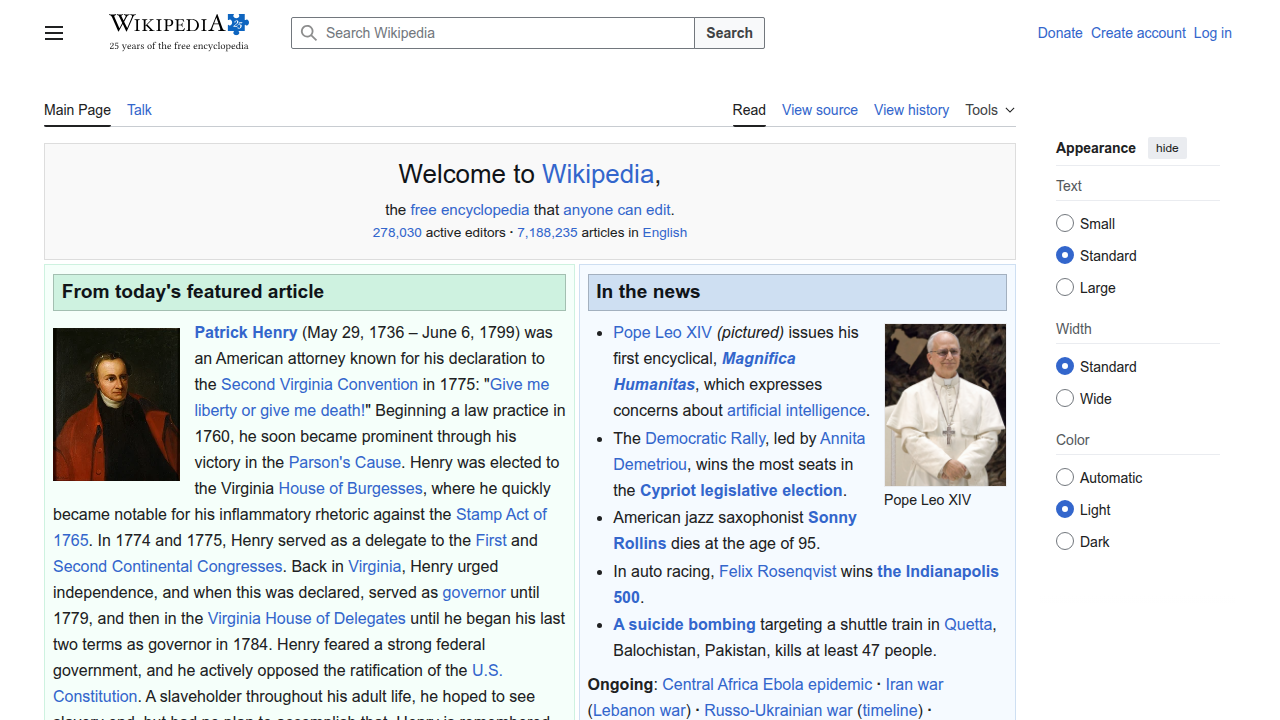Image resolution: width=1280 pixels, height=720 pixels.
Task: Select Wide width option
Action: pos(1065,398)
